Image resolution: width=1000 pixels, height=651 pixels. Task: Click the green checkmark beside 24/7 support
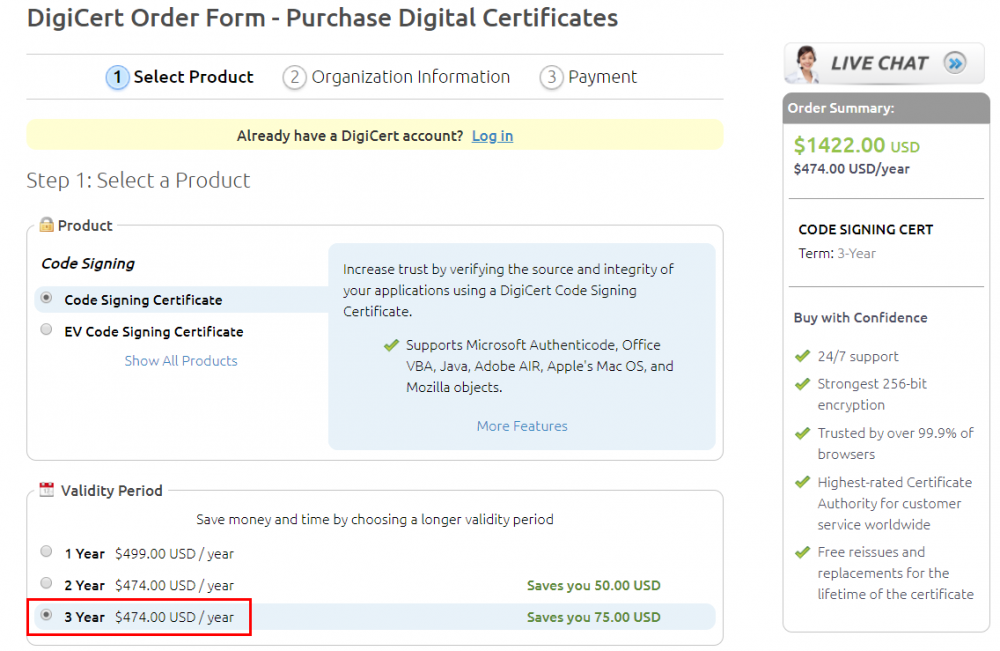pos(802,356)
